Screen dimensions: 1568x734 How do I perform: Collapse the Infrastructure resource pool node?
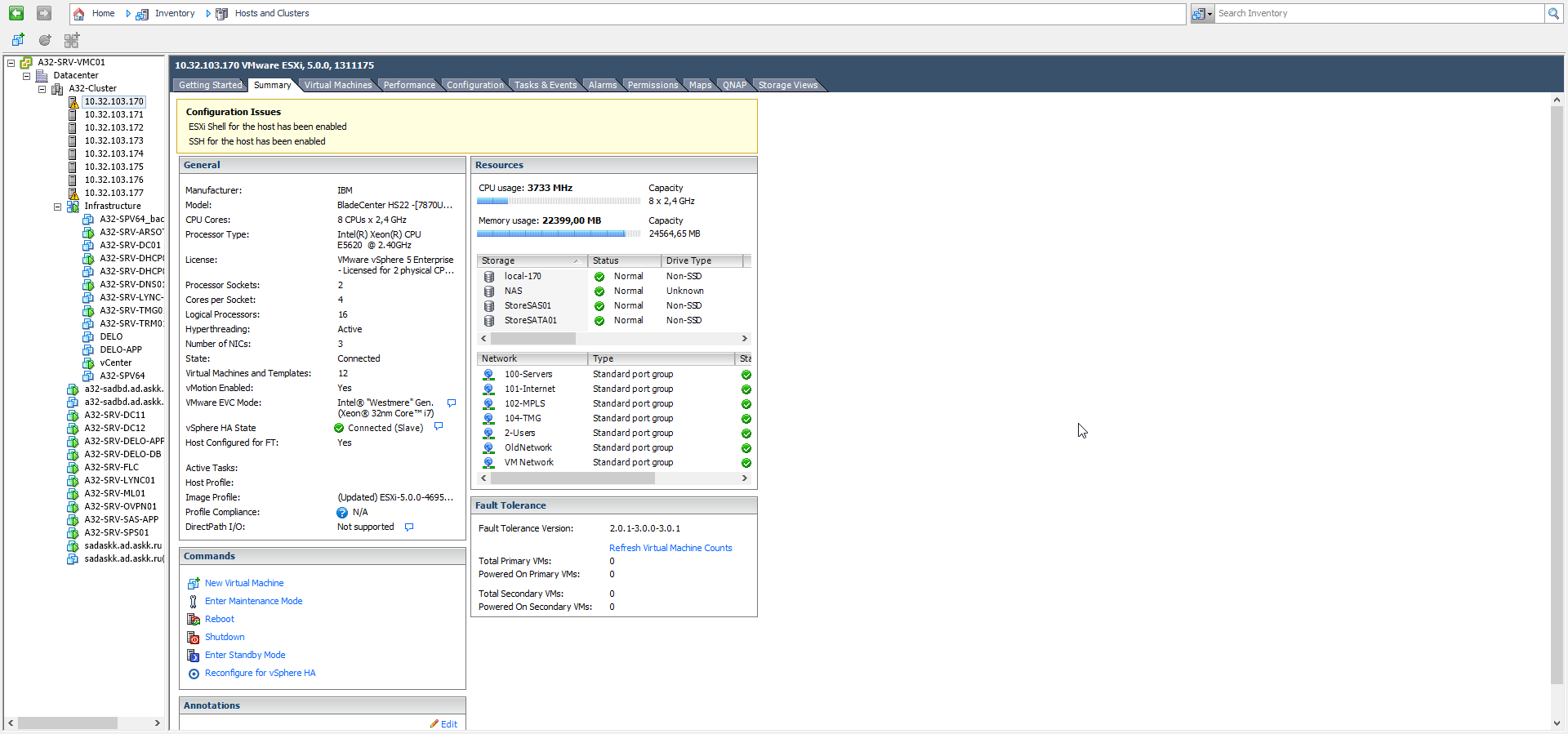click(57, 207)
